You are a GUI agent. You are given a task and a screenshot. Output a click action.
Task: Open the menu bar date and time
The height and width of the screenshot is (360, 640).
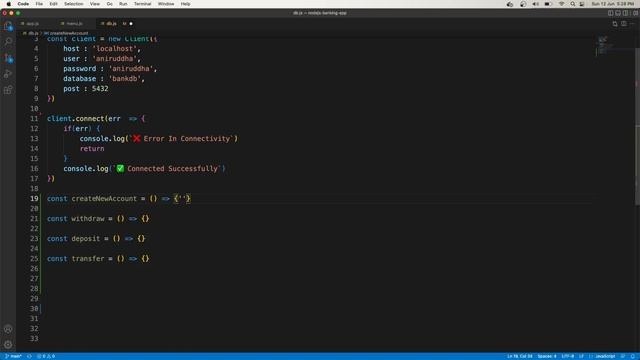pos(613,4)
